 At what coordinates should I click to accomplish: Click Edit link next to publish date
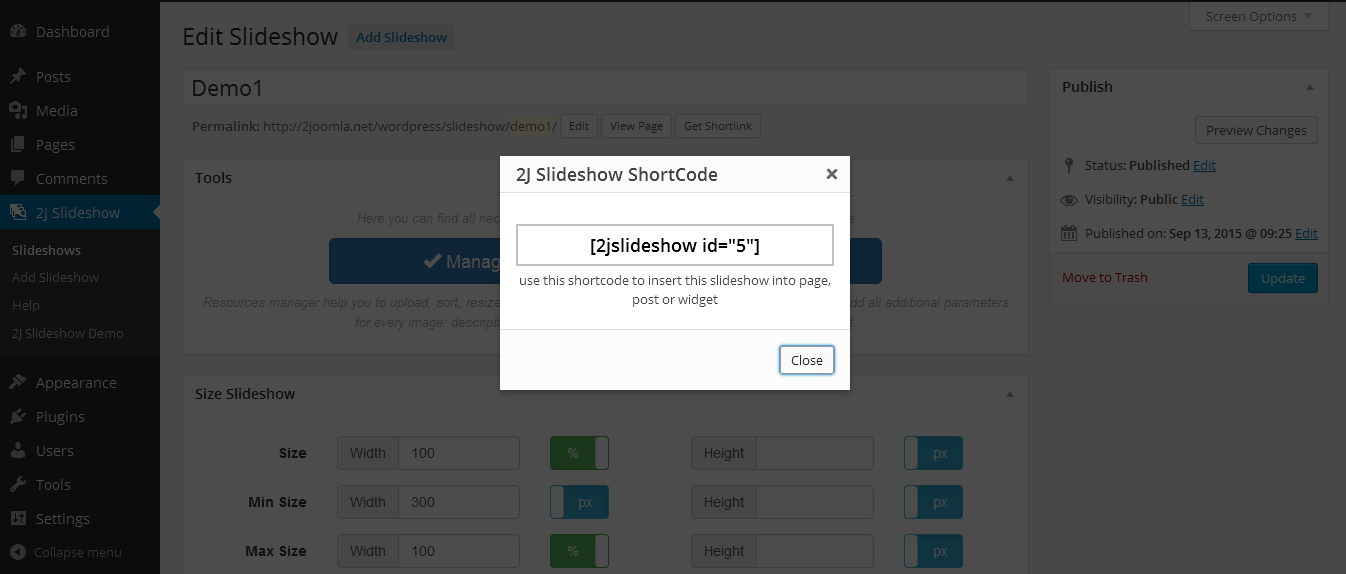click(1306, 233)
